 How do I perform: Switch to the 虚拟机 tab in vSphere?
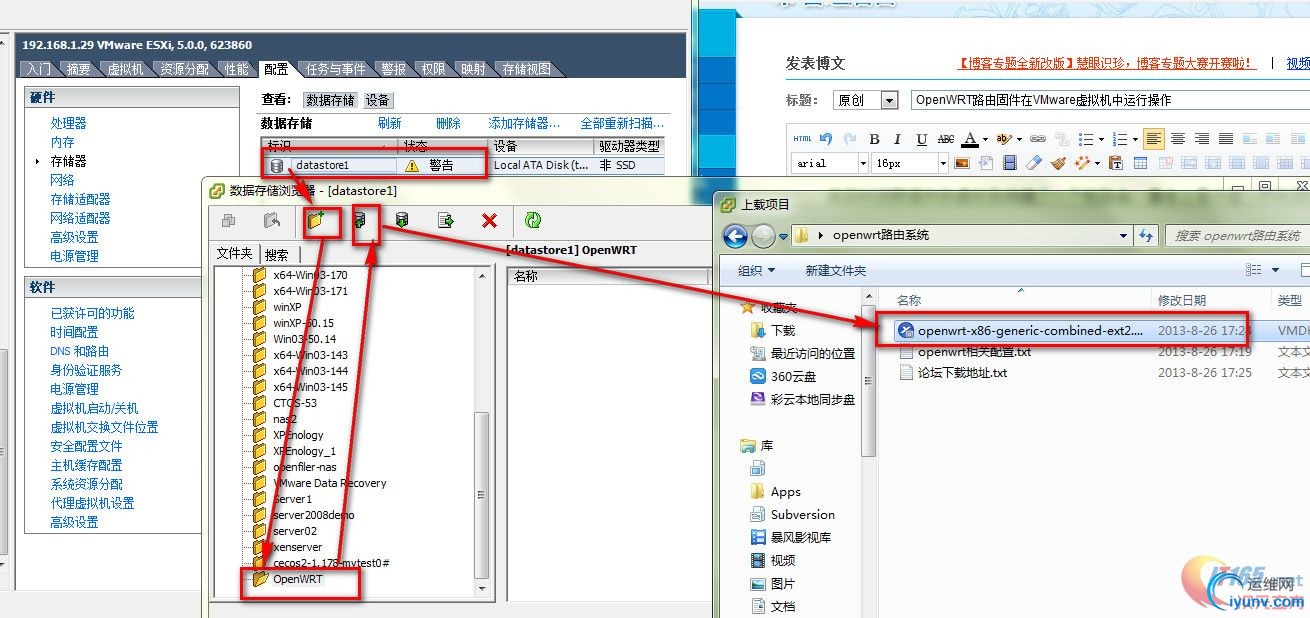(x=126, y=69)
